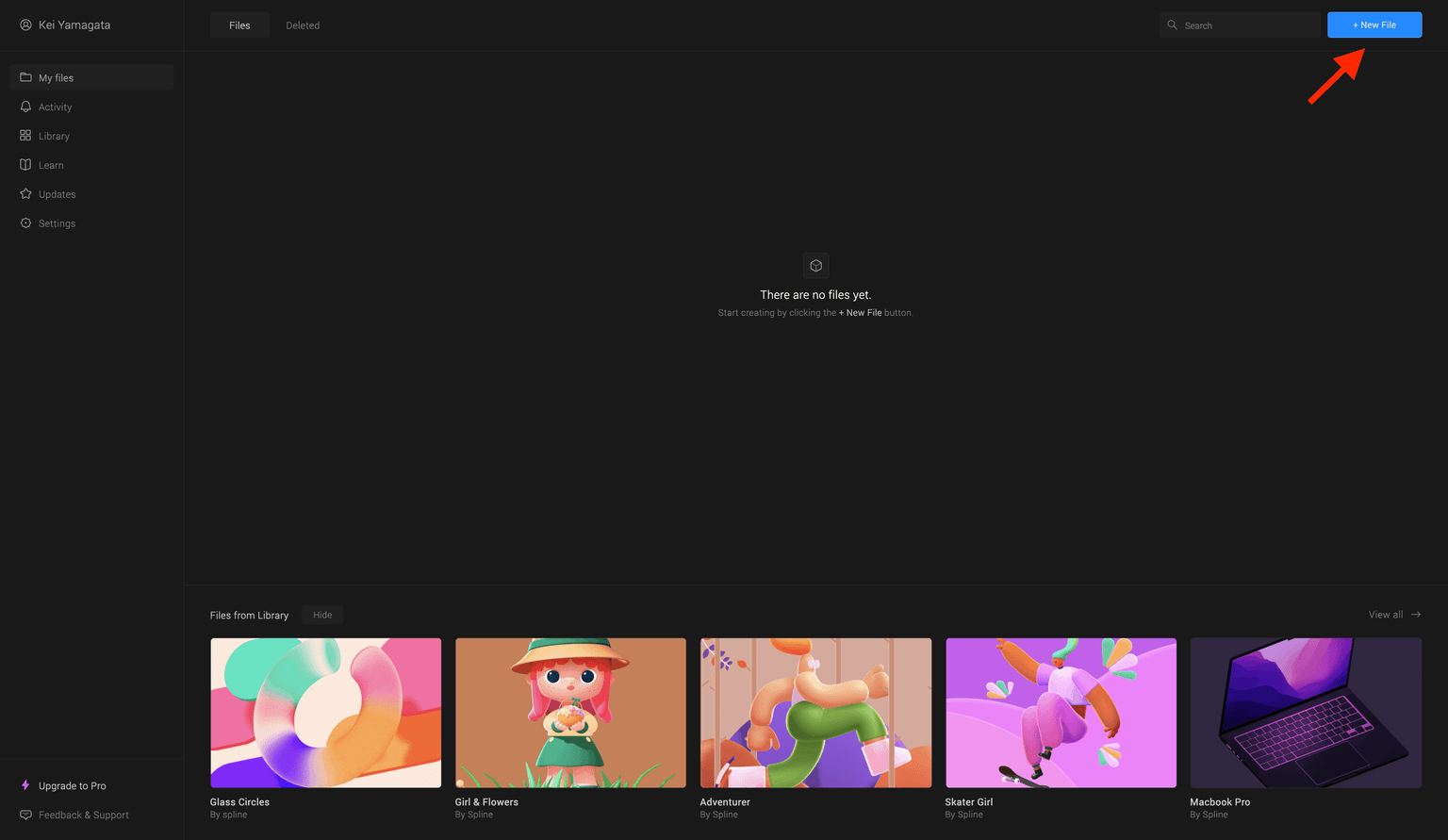The image size is (1448, 840).
Task: Open Activity bell icon in sidebar
Action: [25, 107]
